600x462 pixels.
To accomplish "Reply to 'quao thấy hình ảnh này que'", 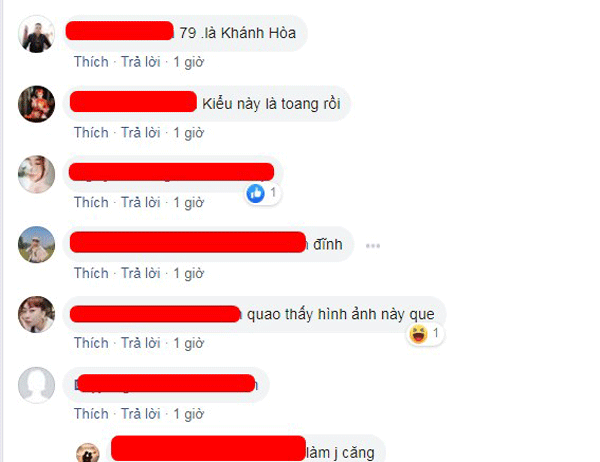I will pos(140,343).
